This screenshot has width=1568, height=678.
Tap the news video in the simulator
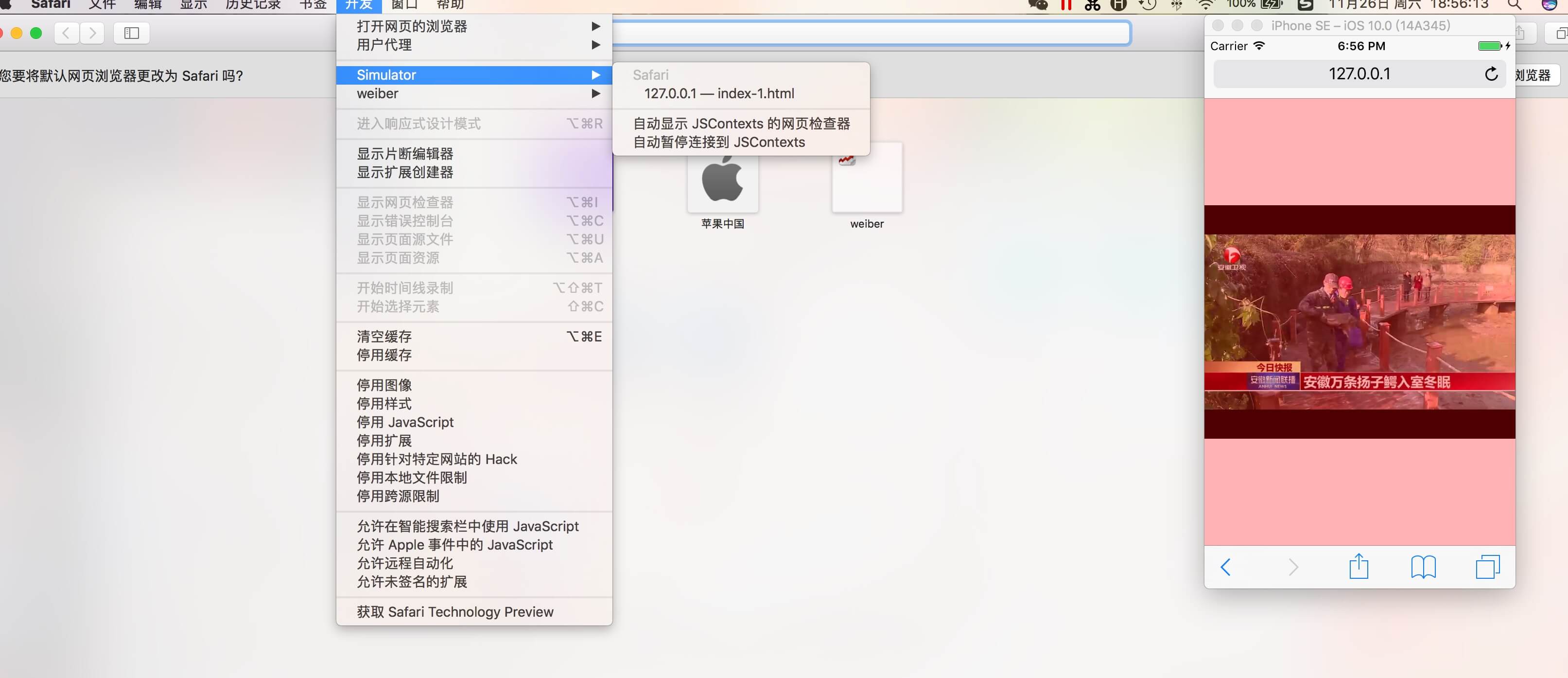(x=1359, y=321)
